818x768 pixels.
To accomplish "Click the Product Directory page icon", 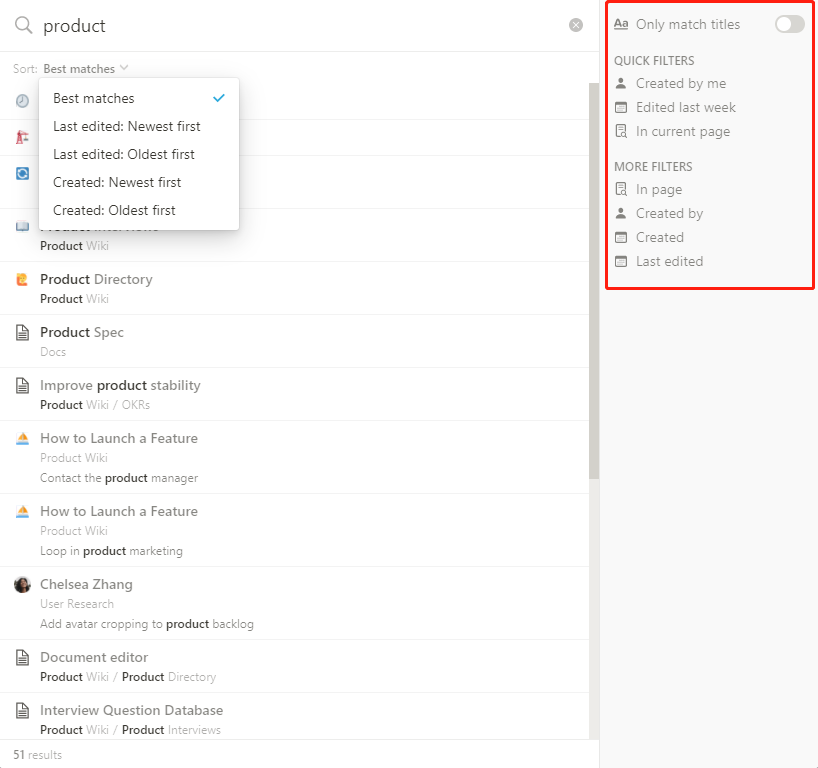I will tap(22, 280).
